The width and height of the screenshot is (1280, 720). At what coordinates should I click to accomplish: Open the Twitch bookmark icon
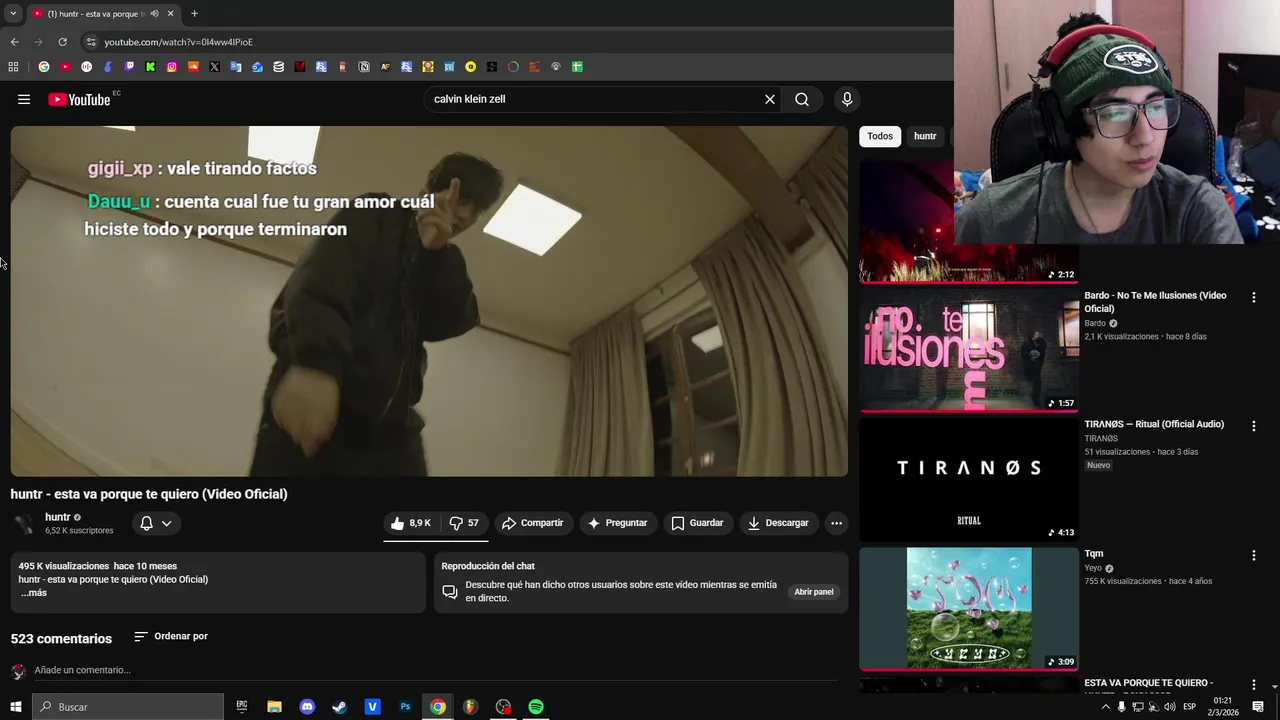[129, 67]
